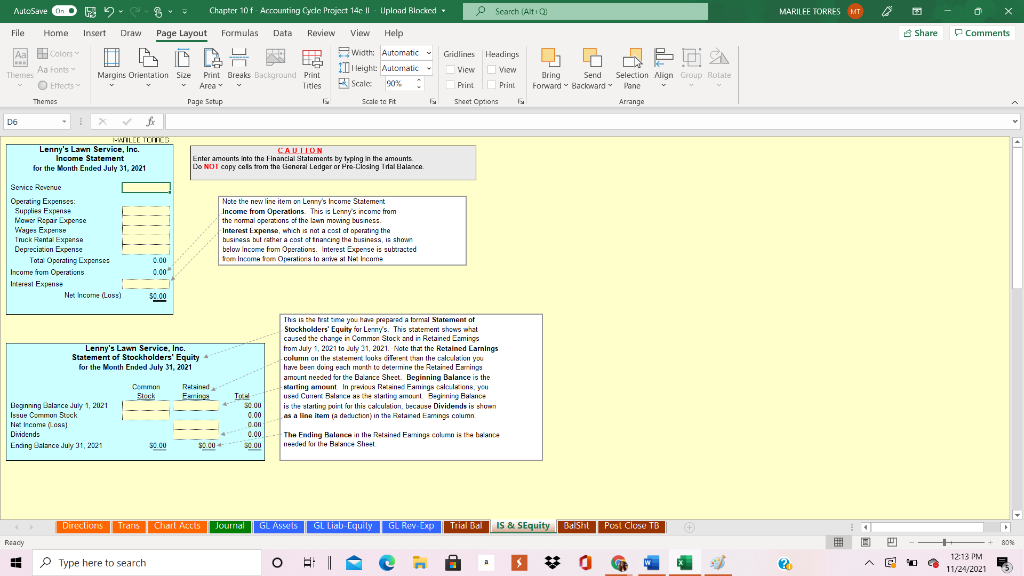Enable Print under Gridlines
The image size is (1024, 576).
pyautogui.click(x=451, y=85)
